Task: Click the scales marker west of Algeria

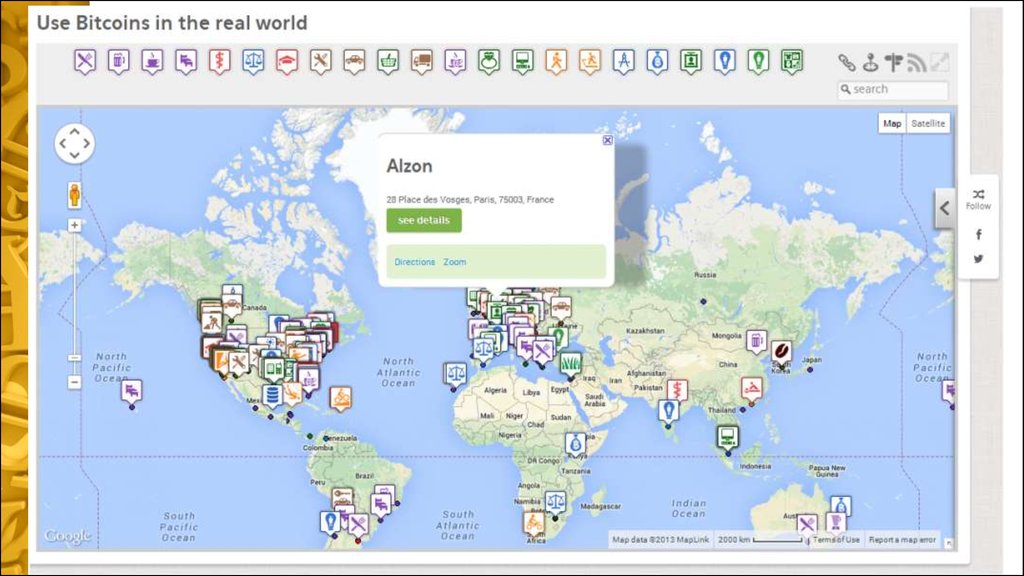Action: [455, 375]
